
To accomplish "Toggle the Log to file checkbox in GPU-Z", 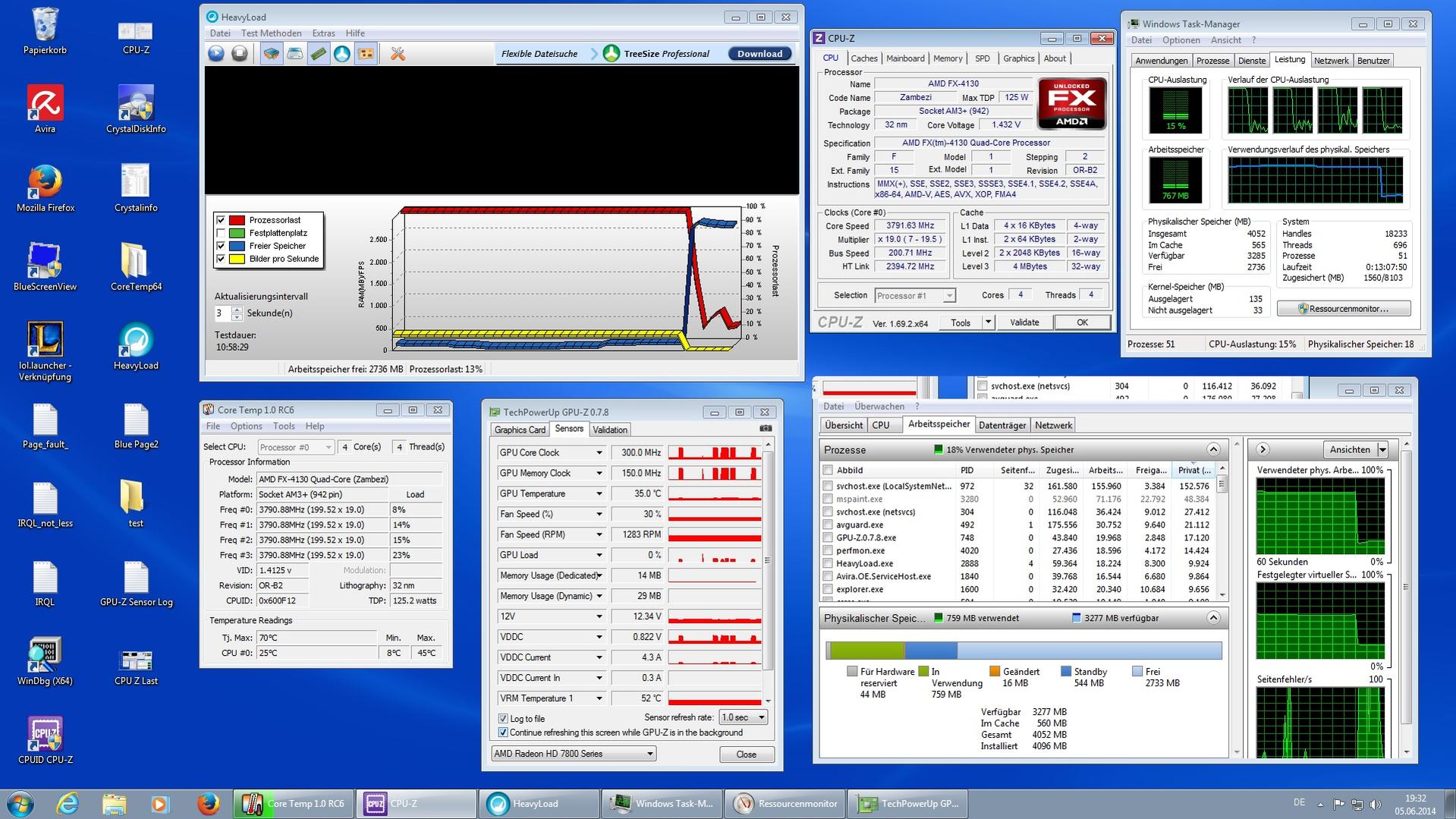I will point(503,719).
